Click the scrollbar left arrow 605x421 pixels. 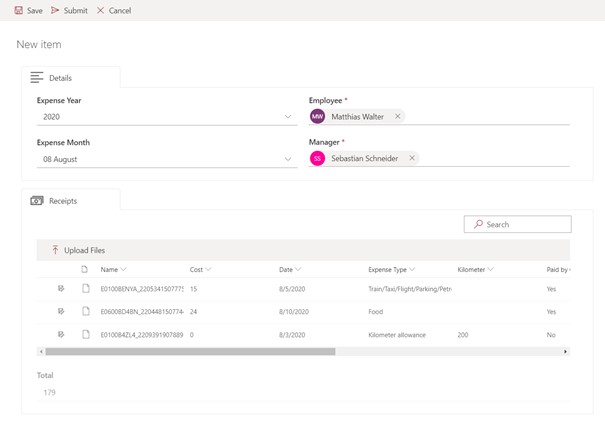(x=41, y=352)
